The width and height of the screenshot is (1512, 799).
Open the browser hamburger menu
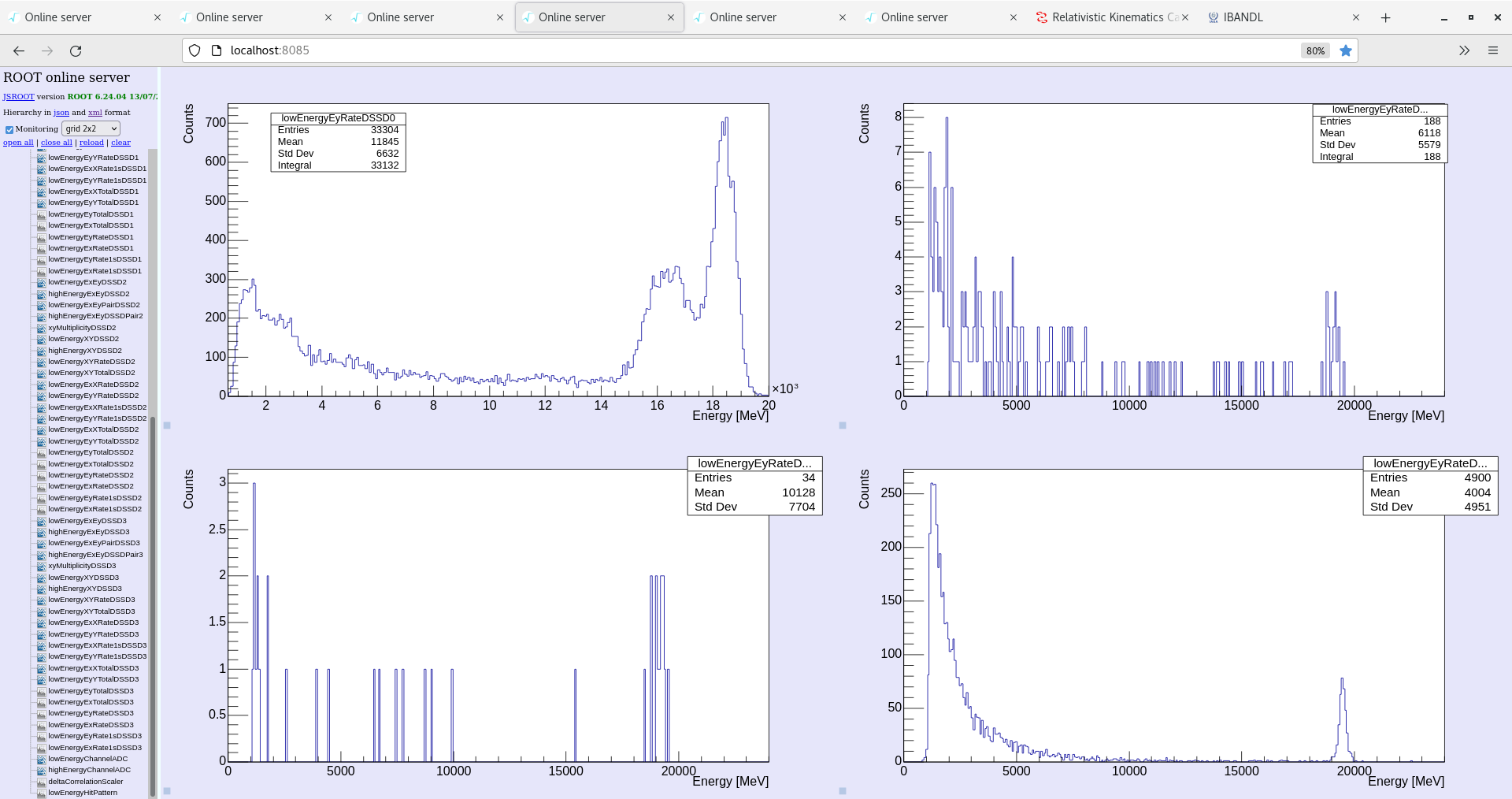coord(1493,50)
